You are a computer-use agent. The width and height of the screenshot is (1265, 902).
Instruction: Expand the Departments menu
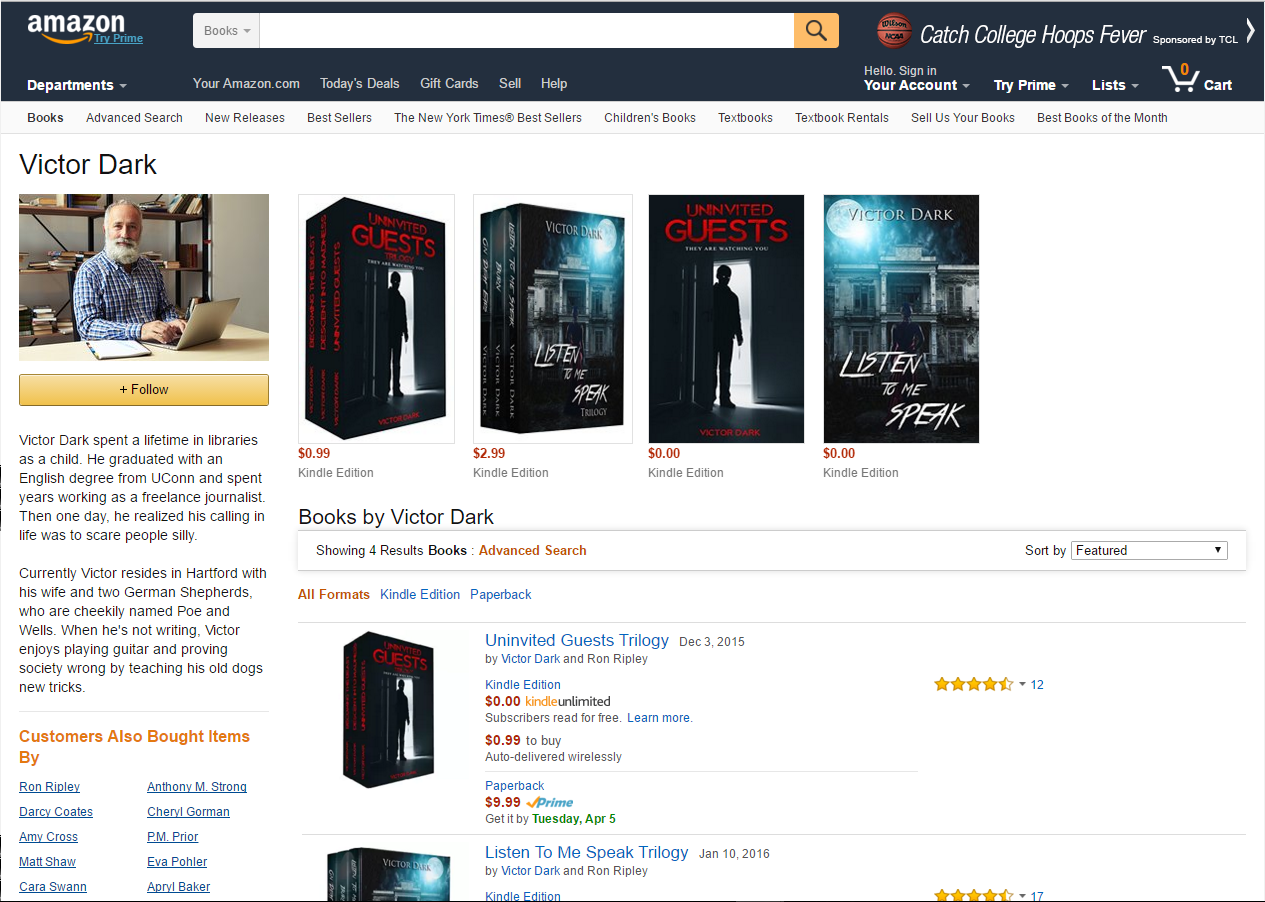click(x=77, y=85)
